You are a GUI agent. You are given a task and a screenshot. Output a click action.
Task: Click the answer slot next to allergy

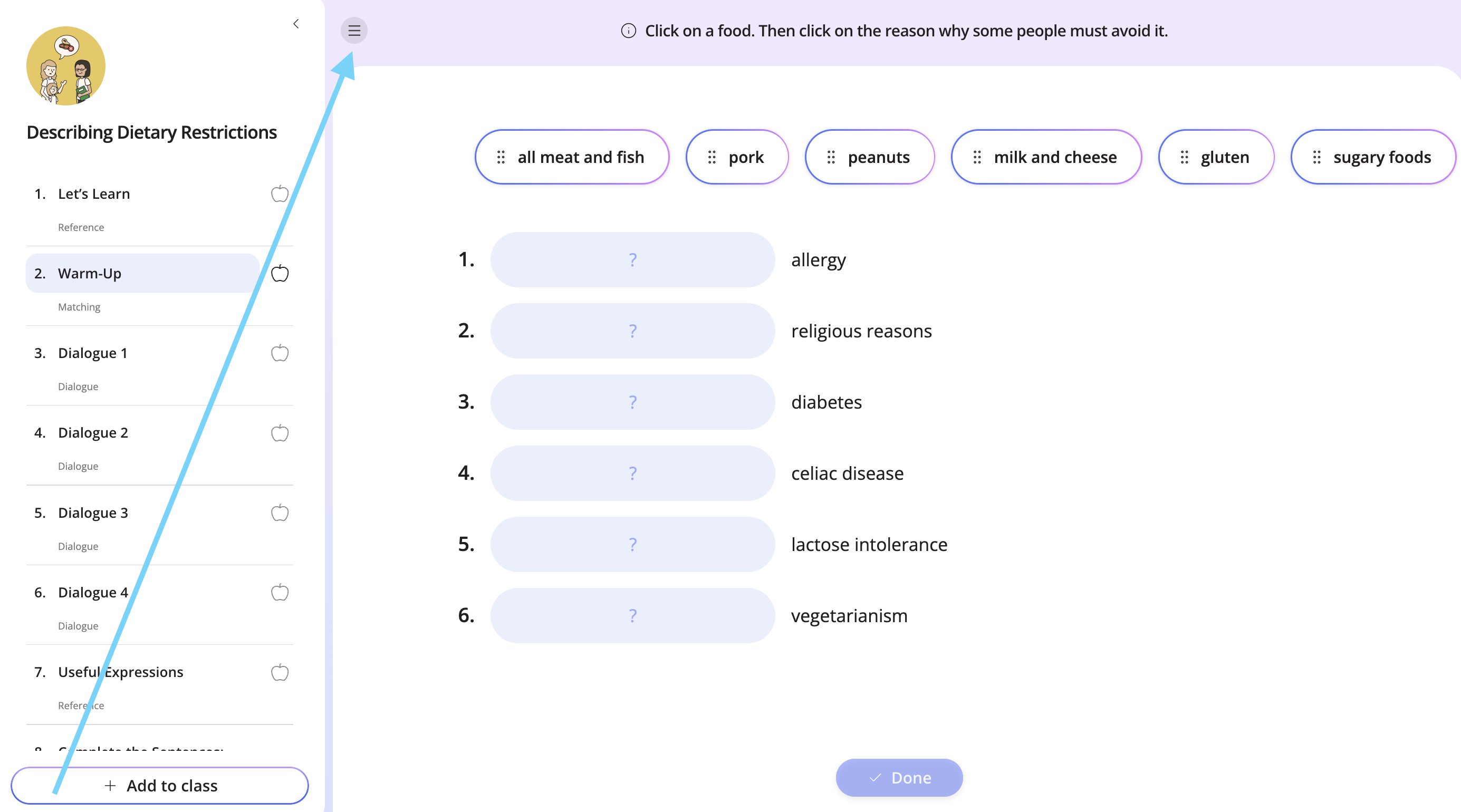point(632,260)
